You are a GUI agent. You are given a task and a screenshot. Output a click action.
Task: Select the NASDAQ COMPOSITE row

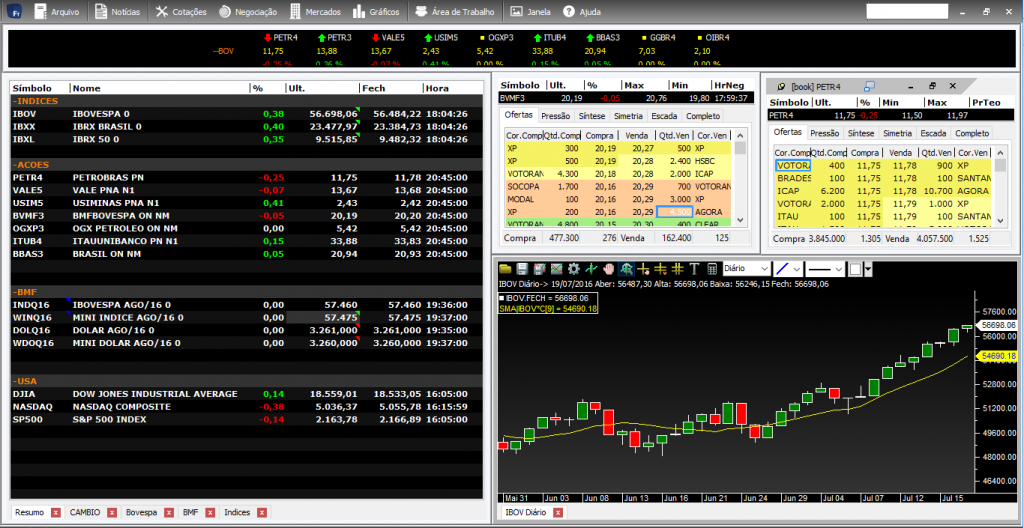[x=247, y=406]
